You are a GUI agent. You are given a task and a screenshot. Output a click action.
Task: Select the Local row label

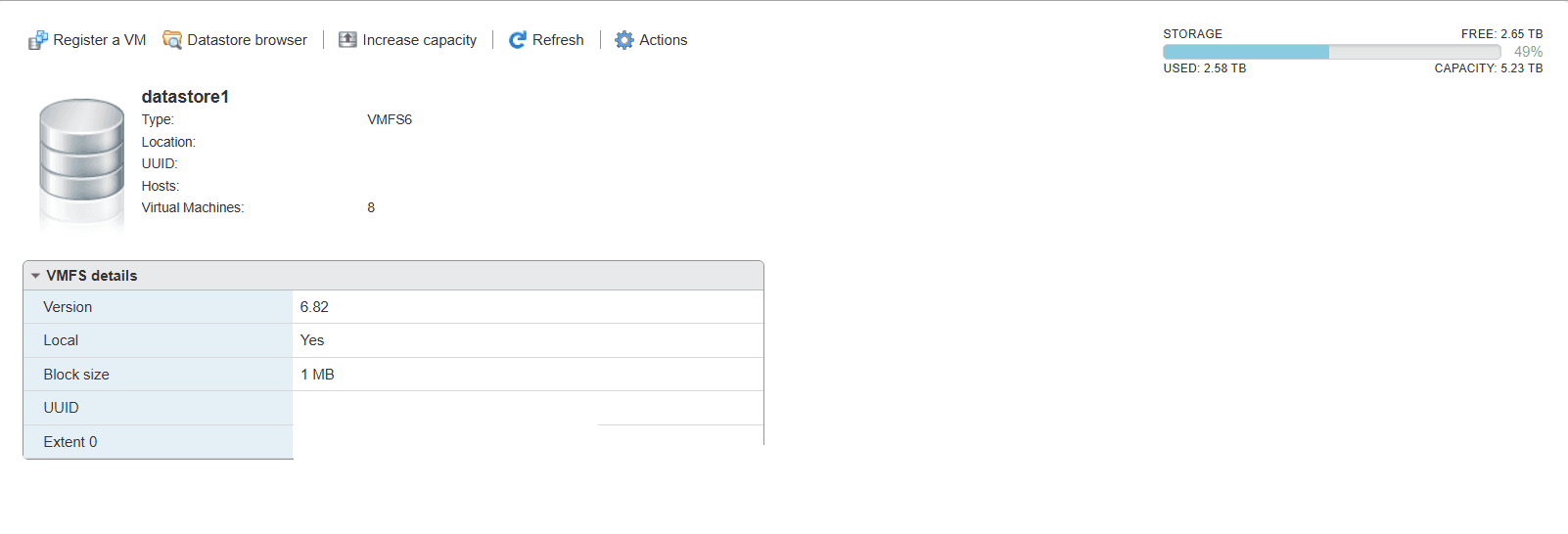(61, 340)
